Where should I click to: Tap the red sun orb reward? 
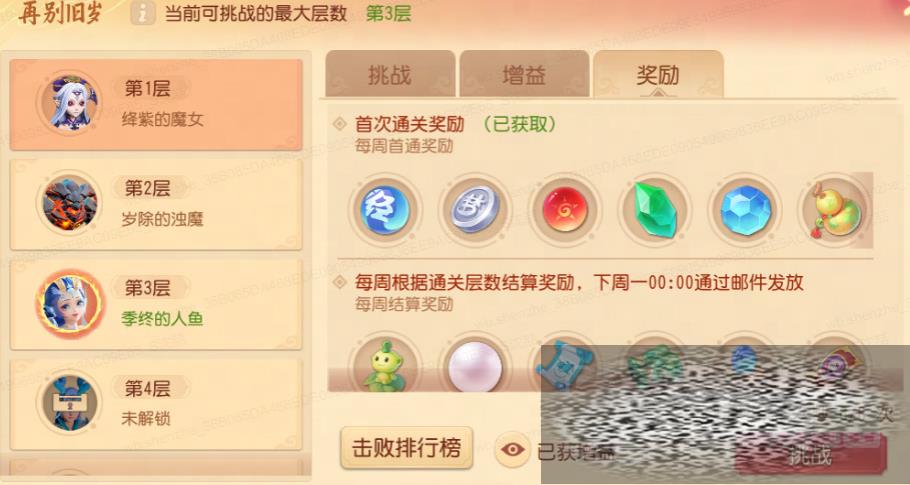point(565,209)
